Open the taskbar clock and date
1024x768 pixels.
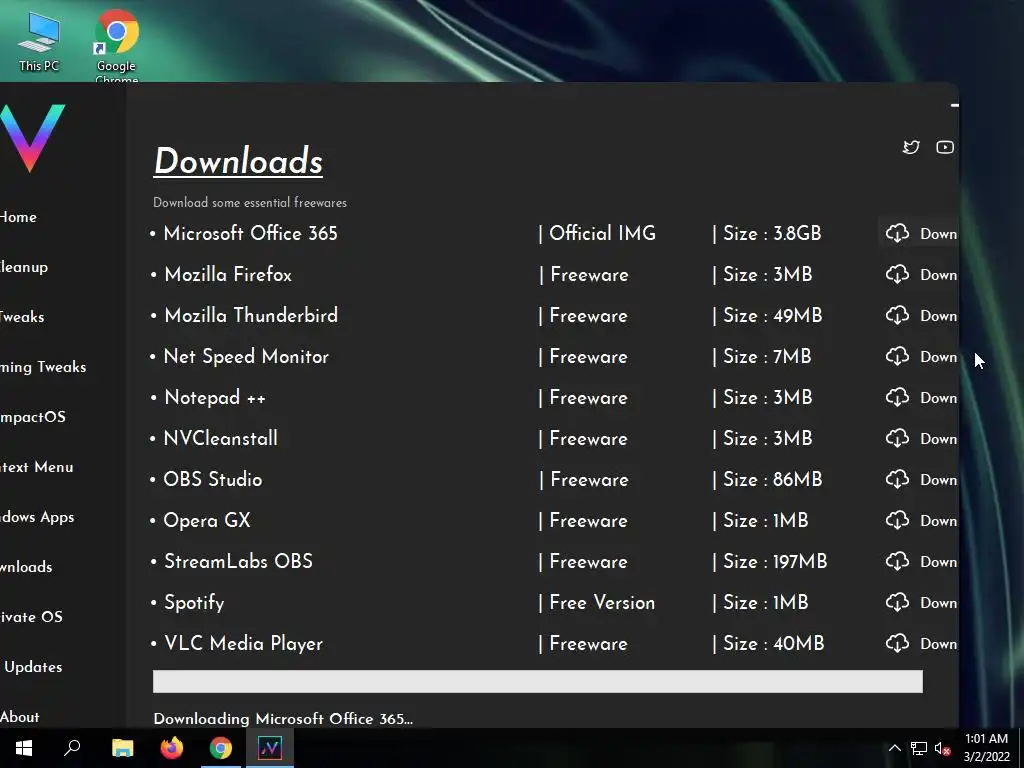click(987, 748)
